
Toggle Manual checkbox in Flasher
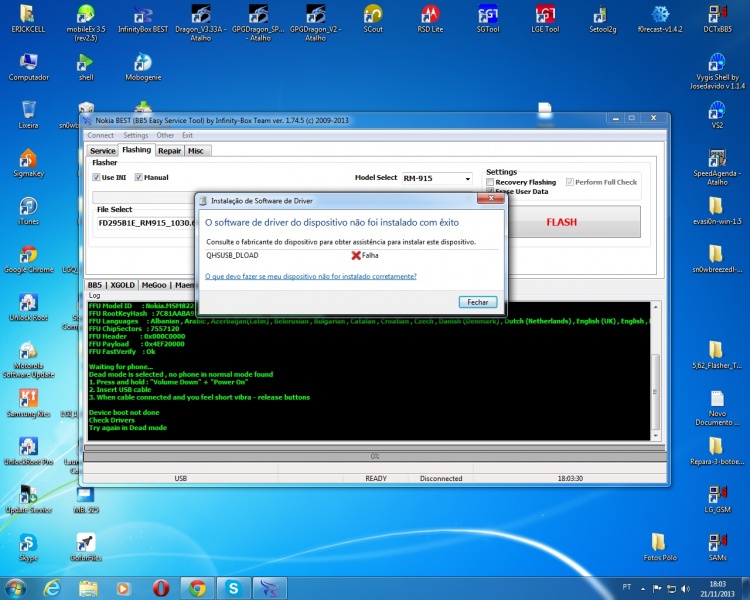click(x=138, y=178)
